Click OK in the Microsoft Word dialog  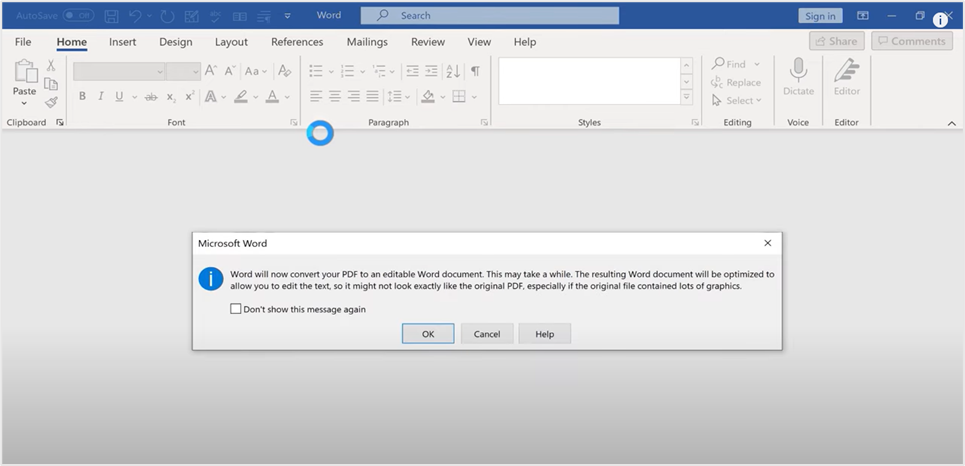(428, 334)
